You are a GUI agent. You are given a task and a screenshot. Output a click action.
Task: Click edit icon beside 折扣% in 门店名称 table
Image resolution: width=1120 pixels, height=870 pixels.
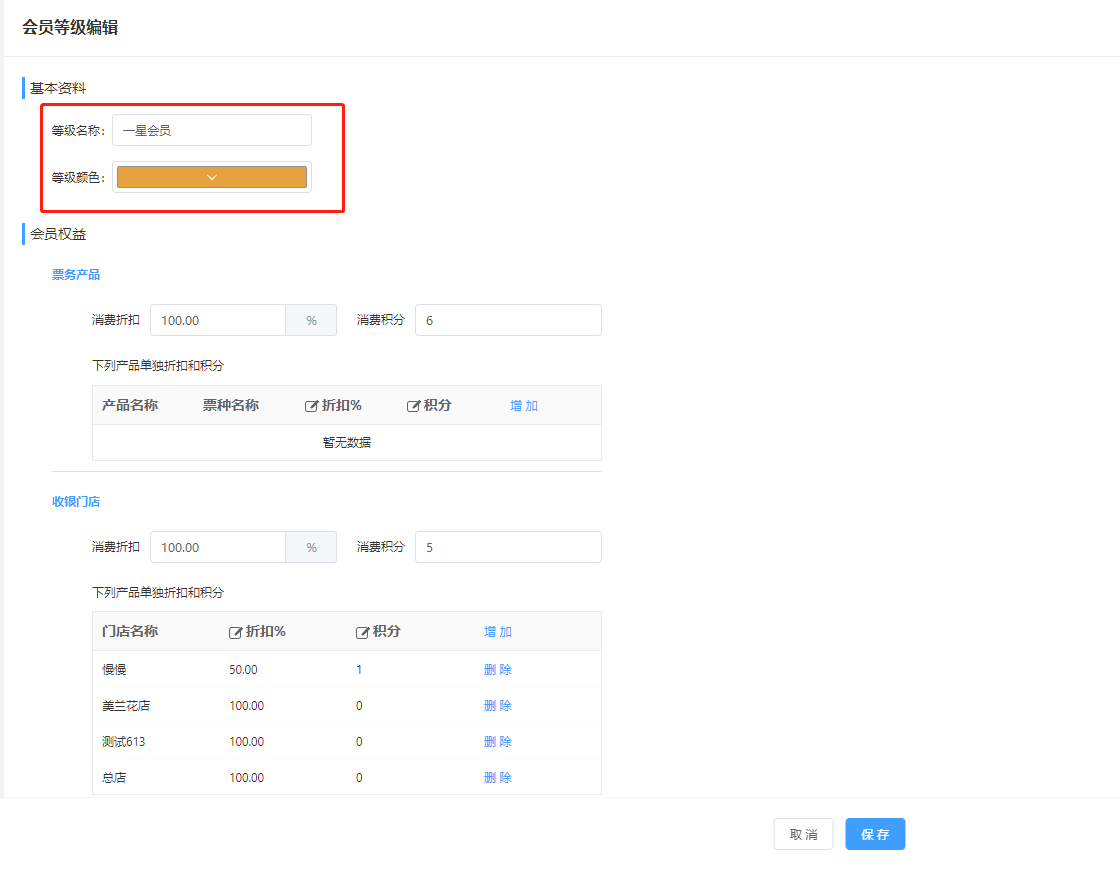pos(236,632)
